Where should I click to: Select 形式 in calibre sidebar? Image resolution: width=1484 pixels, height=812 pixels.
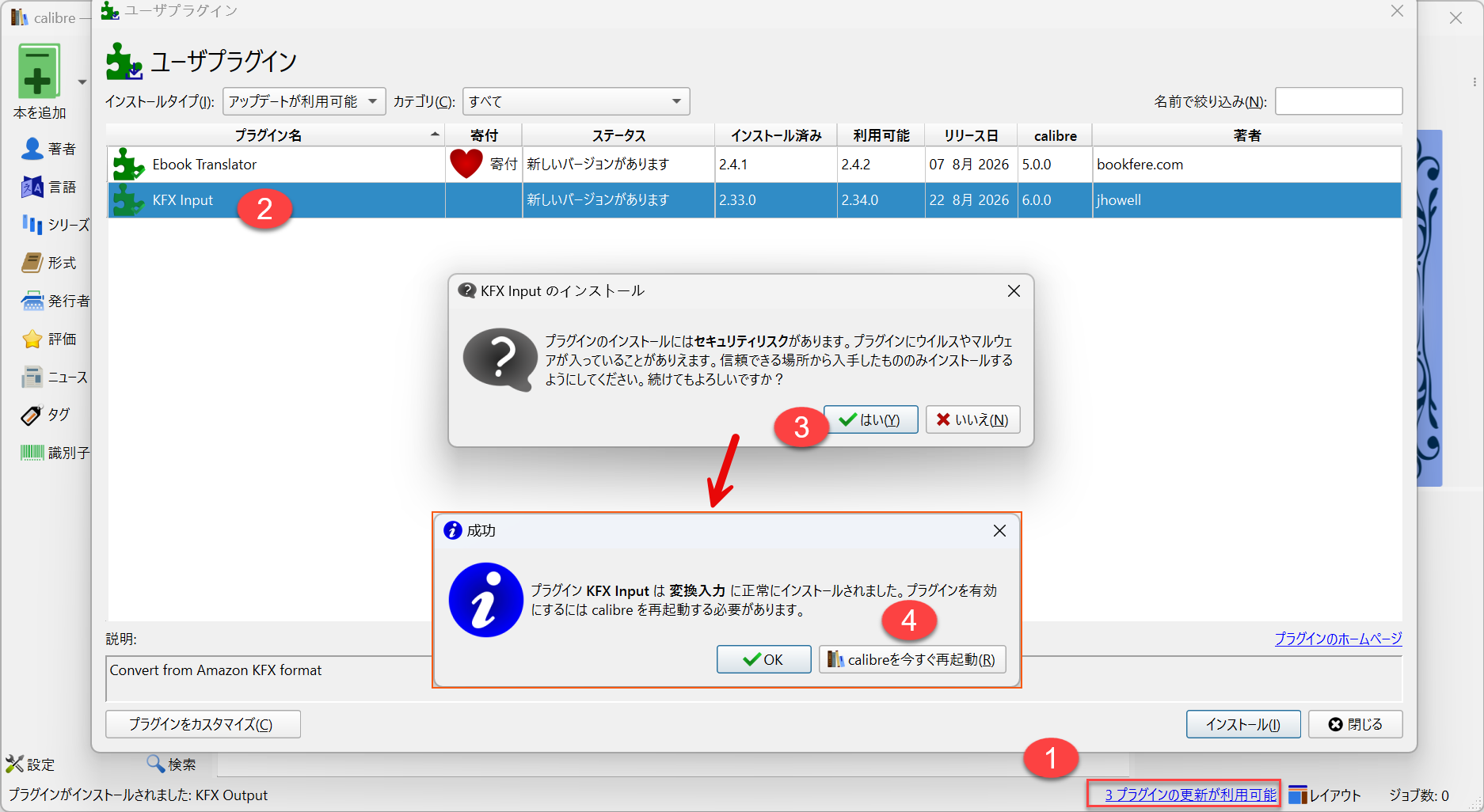click(49, 263)
